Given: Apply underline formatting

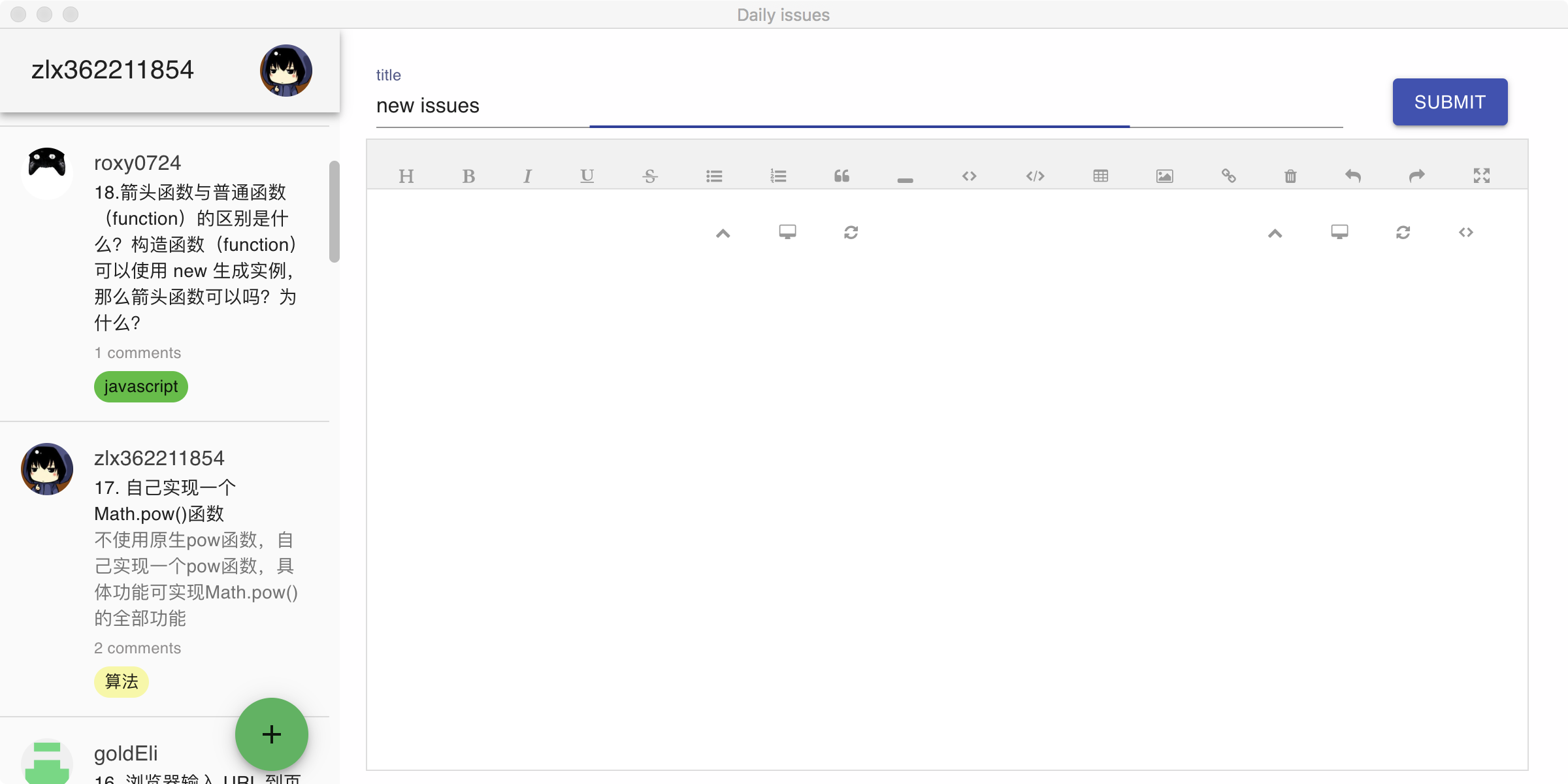Looking at the screenshot, I should (587, 176).
